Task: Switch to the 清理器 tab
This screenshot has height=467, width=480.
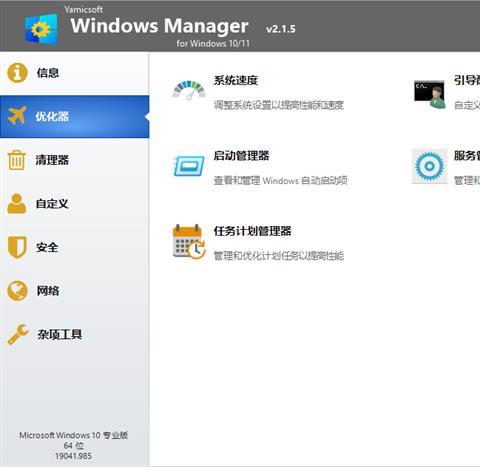Action: point(75,160)
